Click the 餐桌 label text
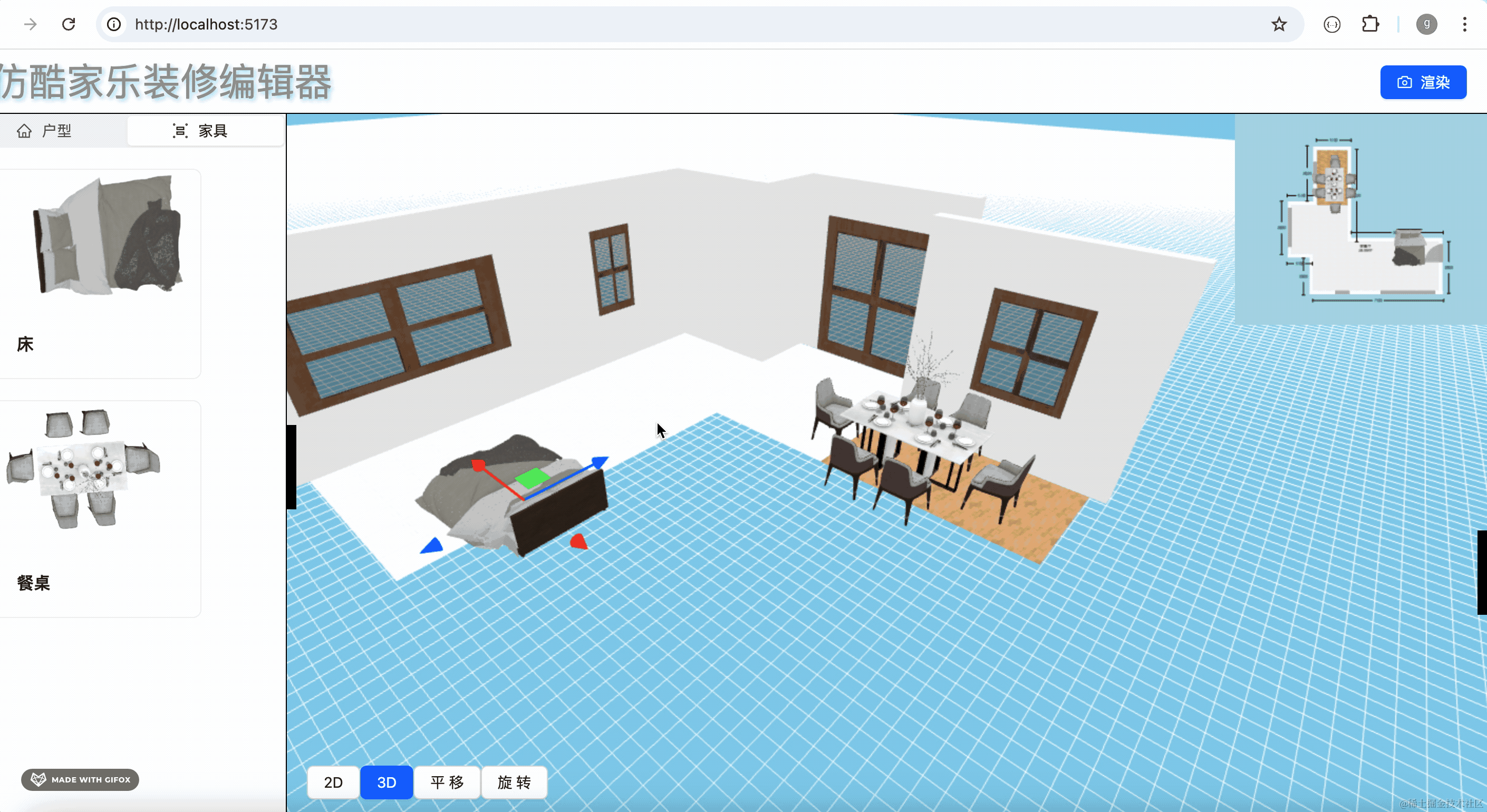This screenshot has height=812, width=1487. click(33, 583)
